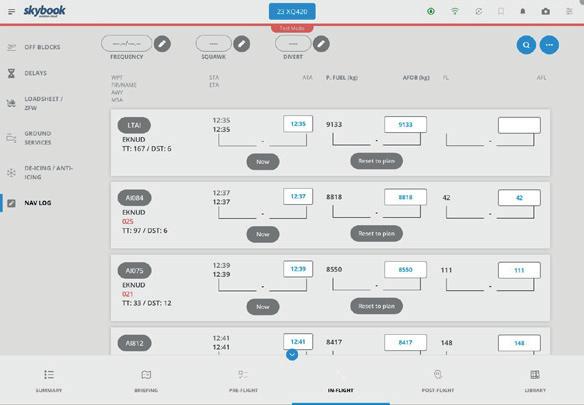The width and height of the screenshot is (584, 405).
Task: Switch to the Post Flight tab
Action: point(438,380)
